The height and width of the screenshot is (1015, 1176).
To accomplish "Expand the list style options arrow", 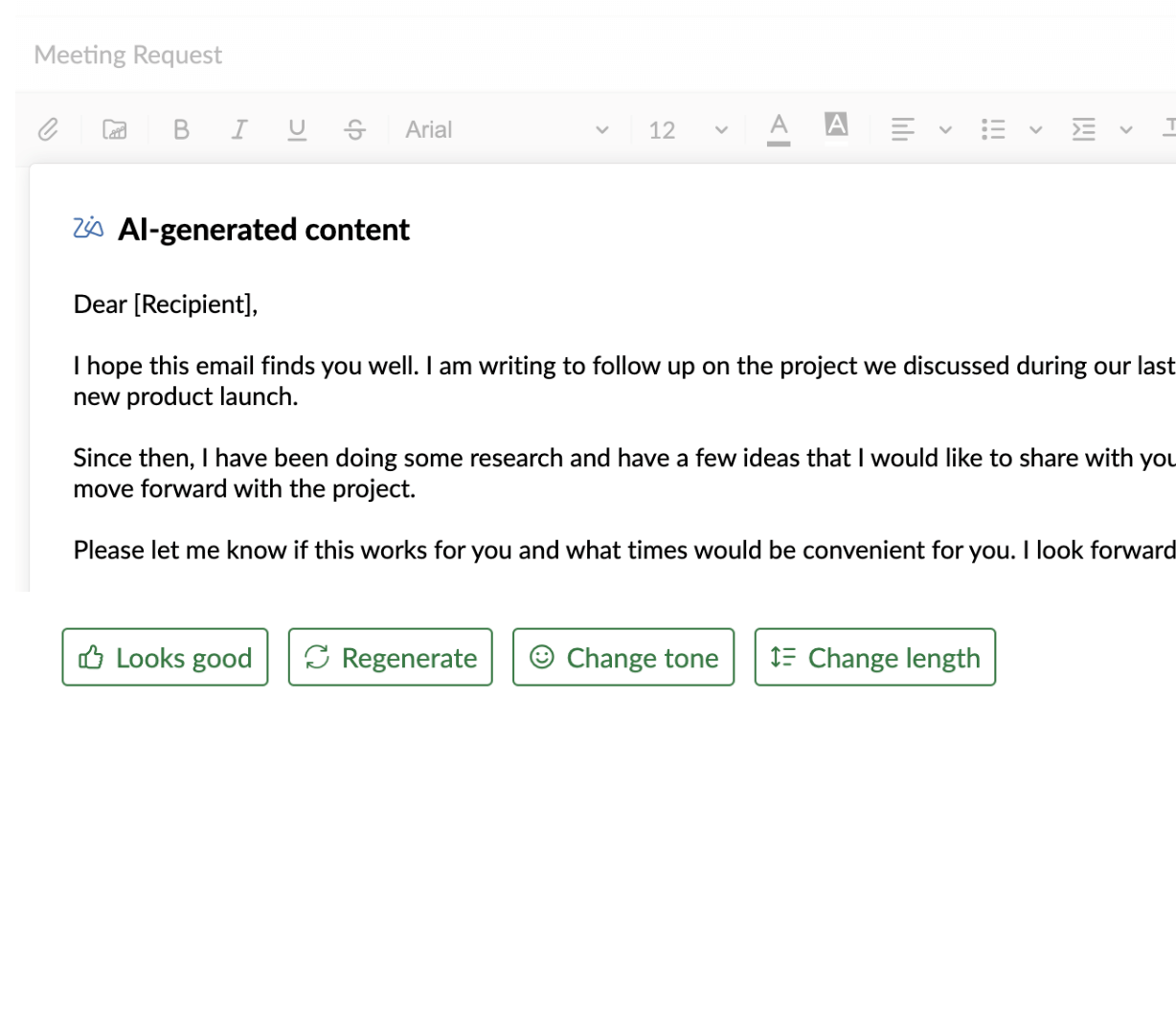I will 1035,129.
